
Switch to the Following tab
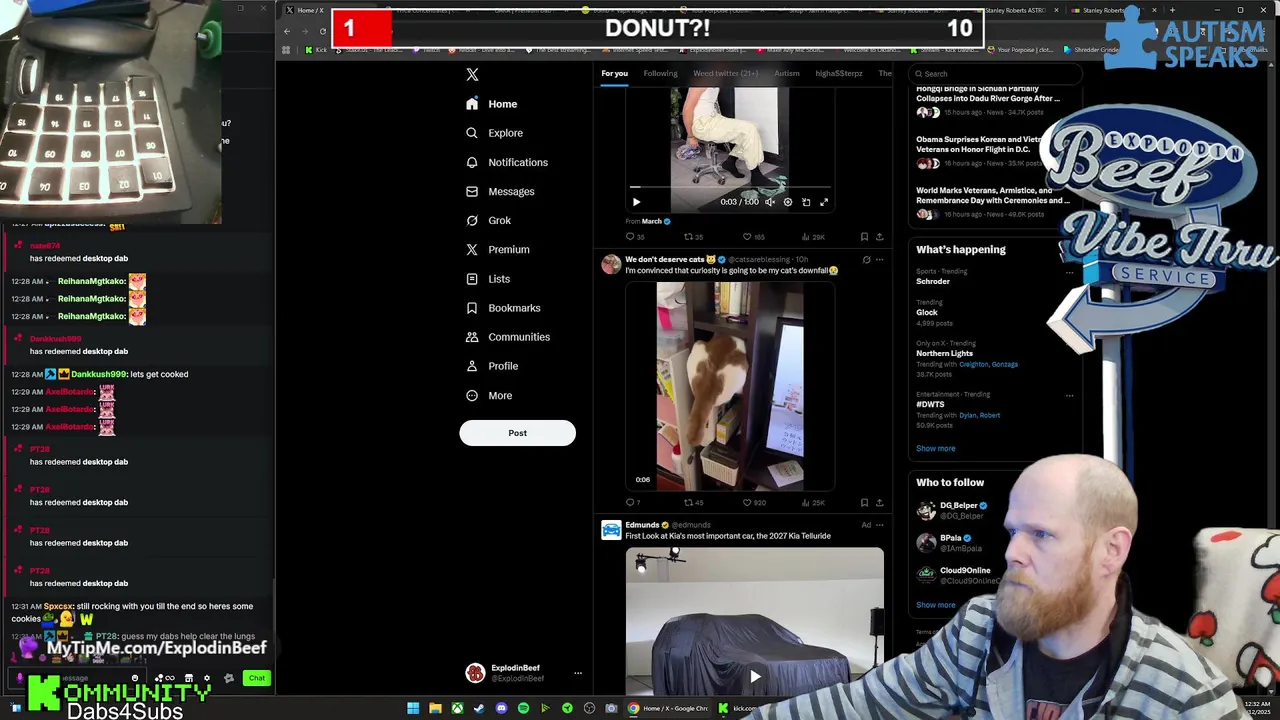[660, 73]
